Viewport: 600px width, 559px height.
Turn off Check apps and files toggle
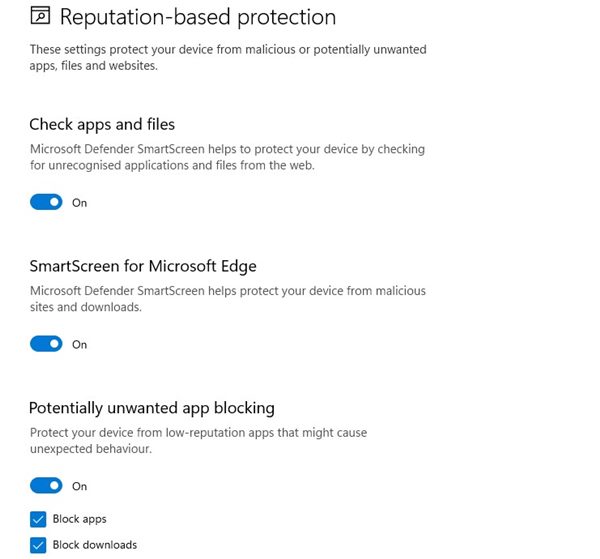(46, 202)
